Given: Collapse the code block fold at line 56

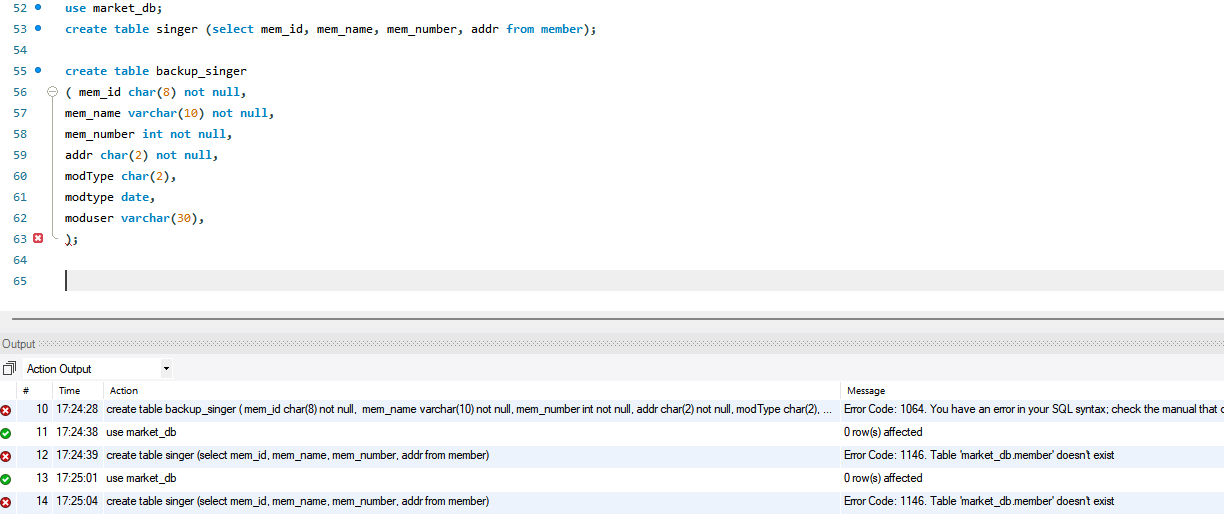Looking at the screenshot, I should [53, 92].
